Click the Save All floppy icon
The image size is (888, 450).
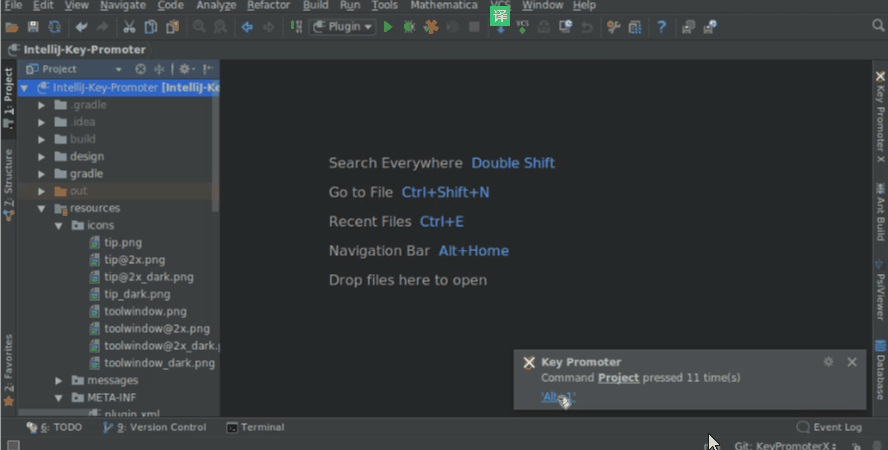coord(33,27)
